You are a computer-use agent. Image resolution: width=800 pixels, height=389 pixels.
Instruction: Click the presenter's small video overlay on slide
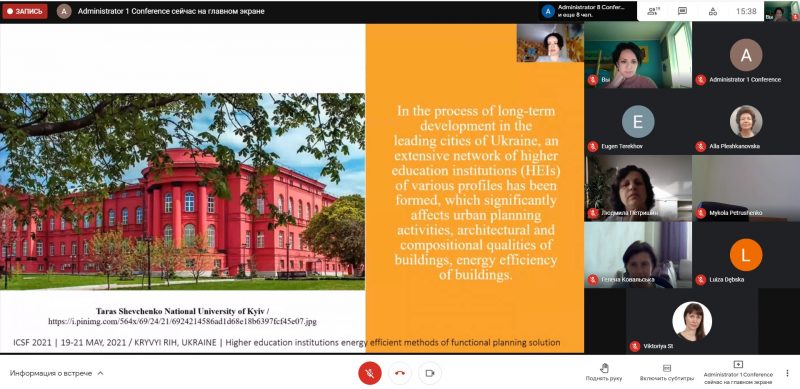[x=550, y=43]
